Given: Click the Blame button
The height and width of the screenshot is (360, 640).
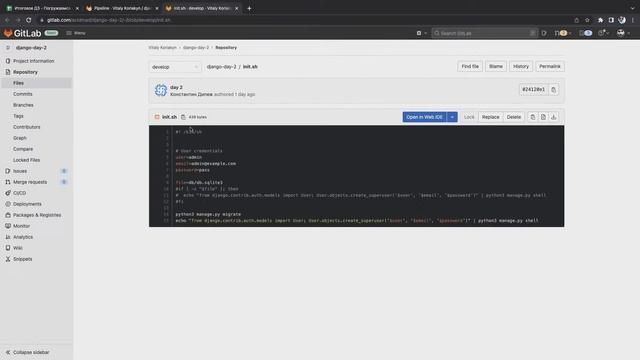Looking at the screenshot, I should pos(496,67).
